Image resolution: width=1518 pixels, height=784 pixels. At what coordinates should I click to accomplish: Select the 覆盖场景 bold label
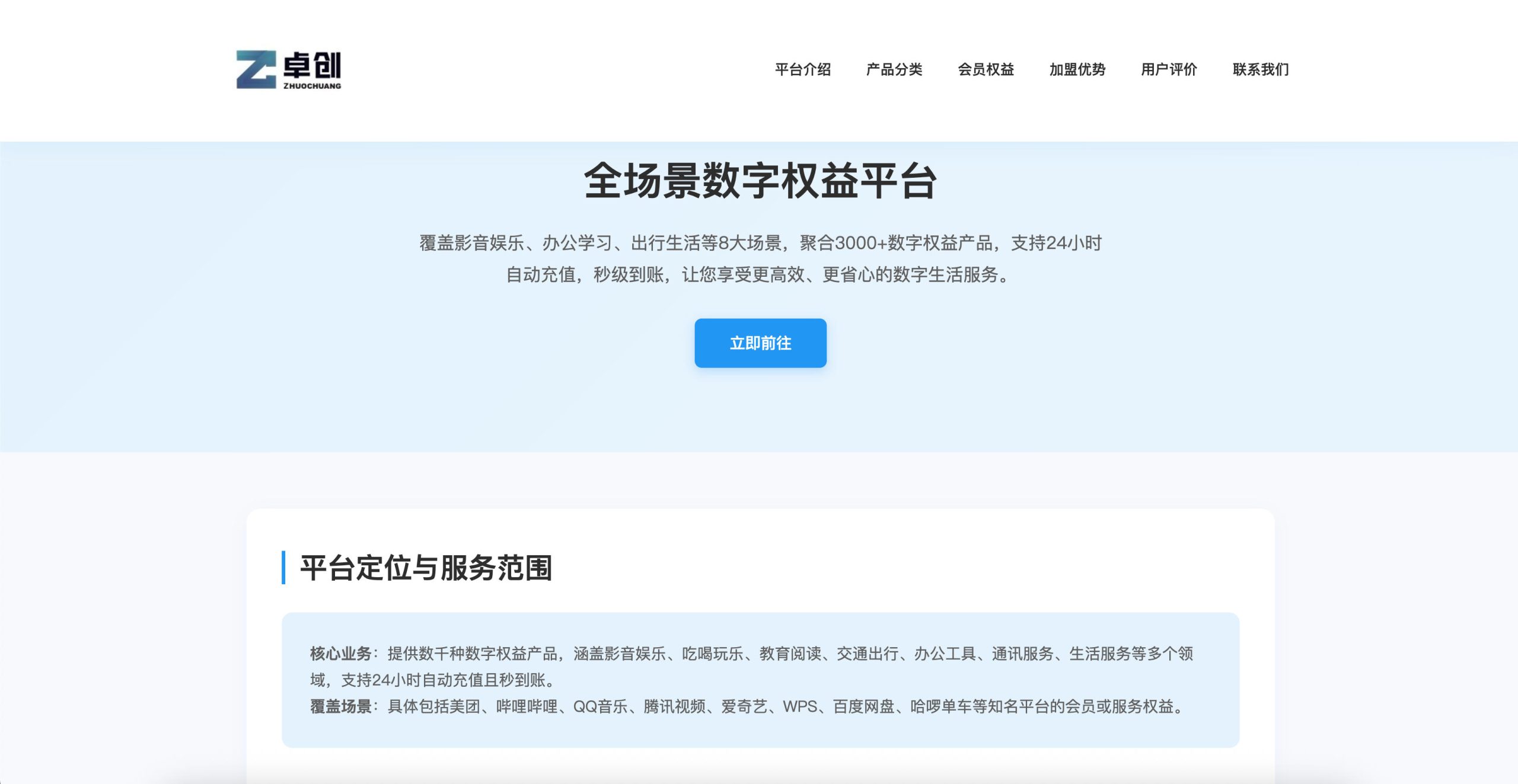click(x=340, y=706)
